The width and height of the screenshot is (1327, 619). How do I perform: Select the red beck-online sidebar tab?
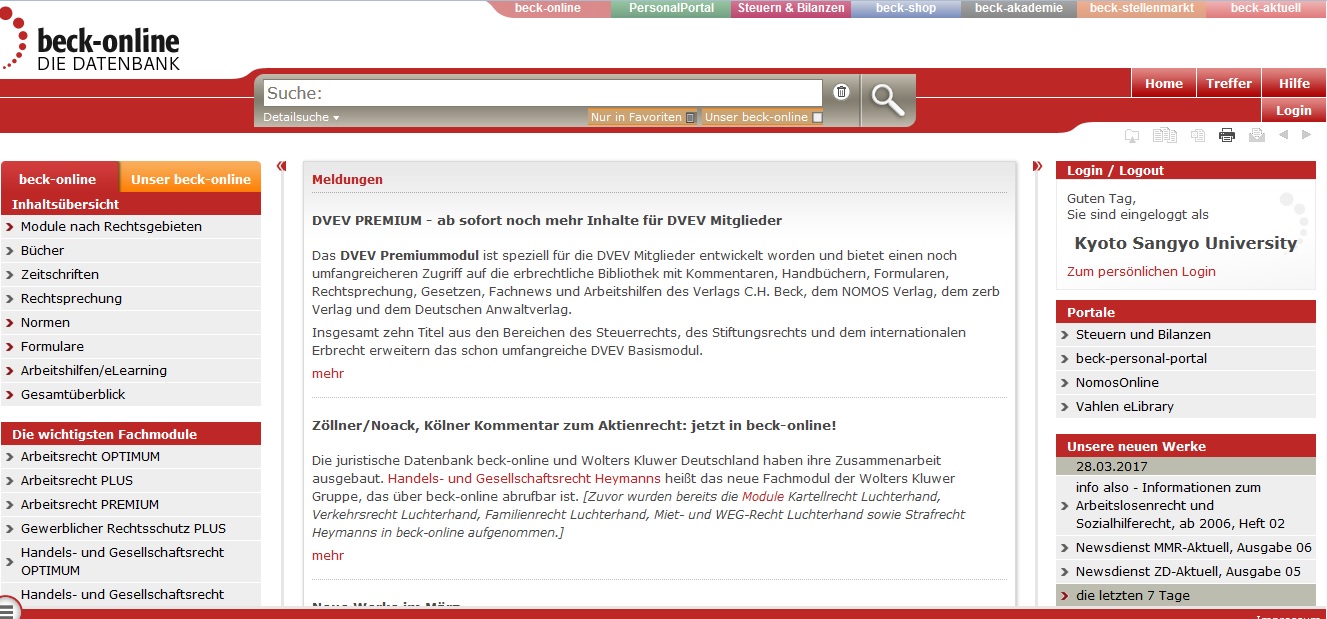click(58, 179)
